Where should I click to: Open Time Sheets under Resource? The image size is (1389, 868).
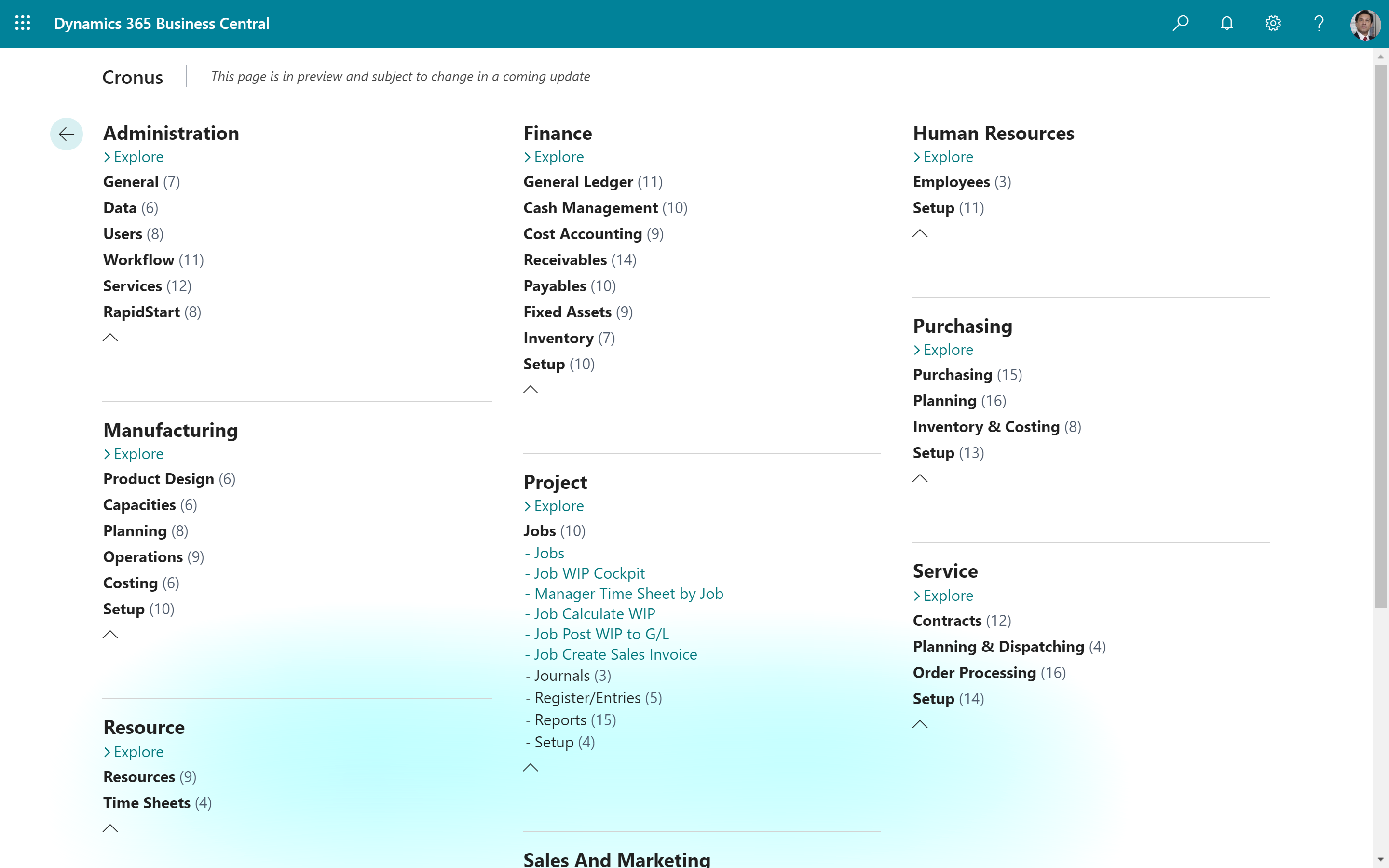tap(146, 802)
